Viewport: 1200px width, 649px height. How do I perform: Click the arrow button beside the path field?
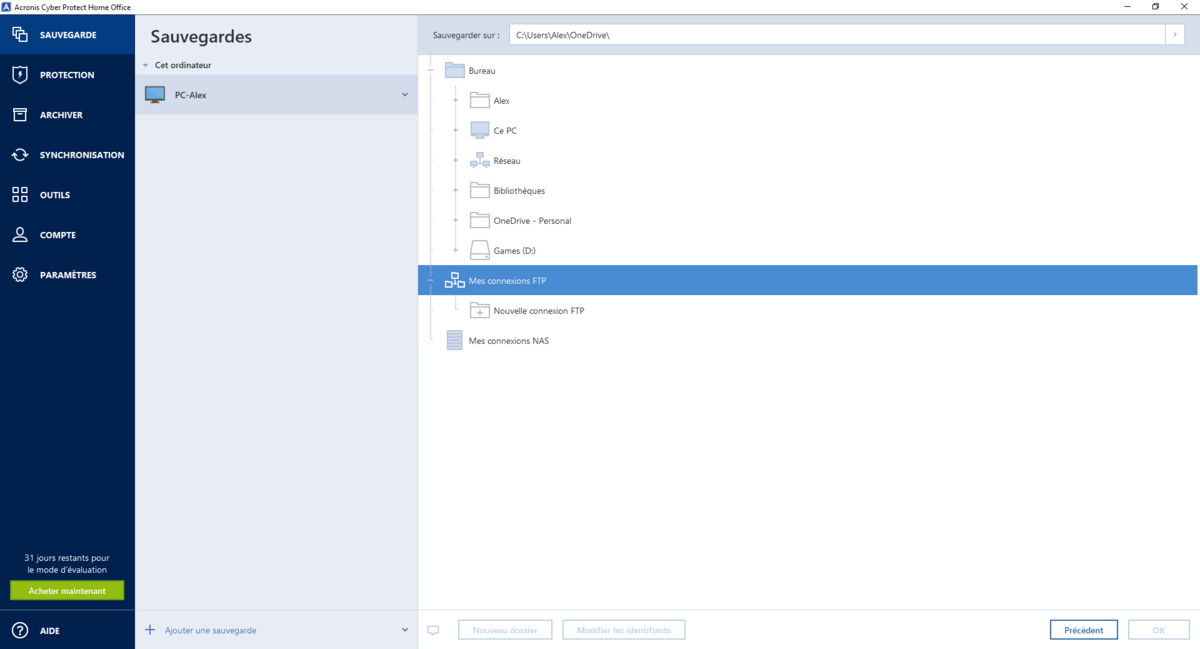tap(1175, 35)
